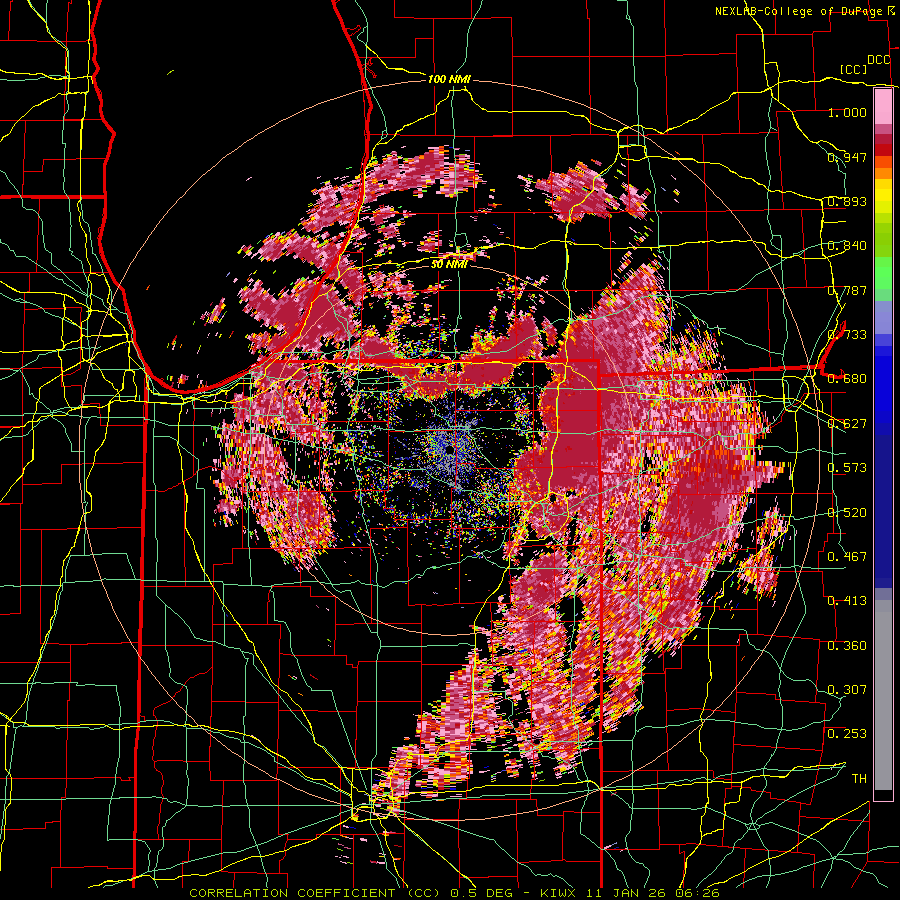This screenshot has width=900, height=900.
Task: Click the DCC label above color bar
Action: pyautogui.click(x=878, y=60)
